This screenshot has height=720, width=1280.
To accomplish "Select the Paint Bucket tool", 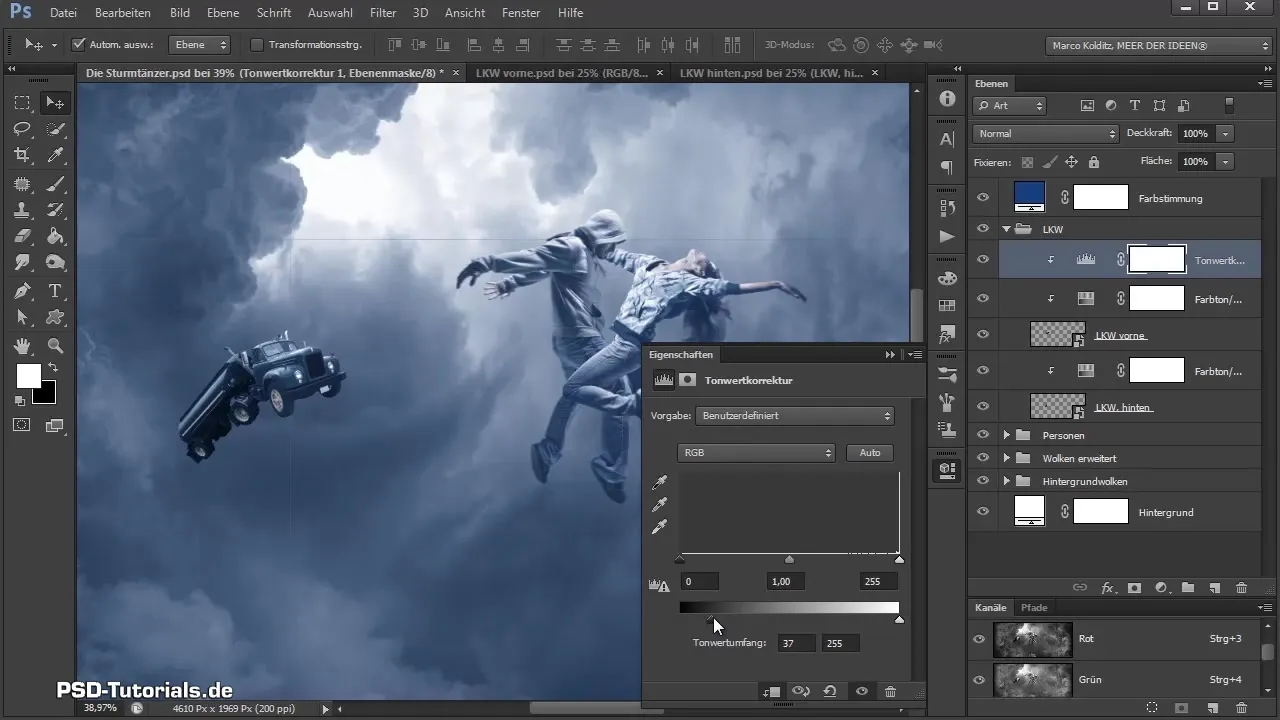I will (55, 237).
